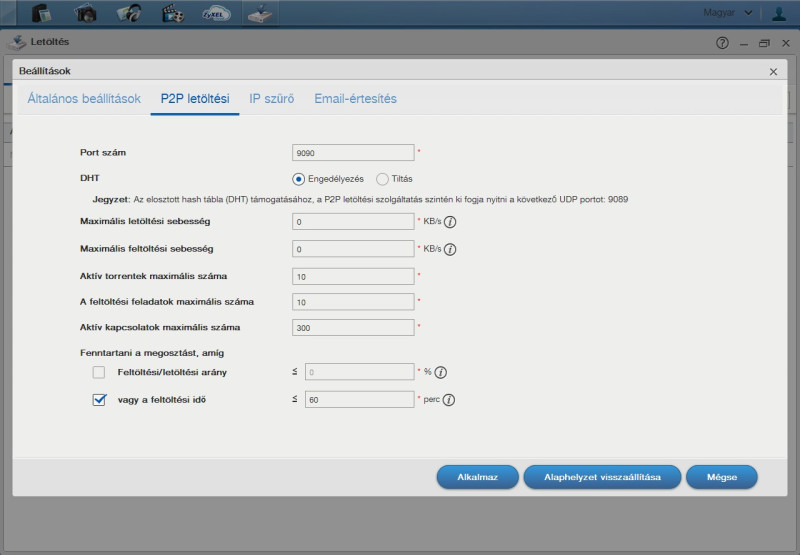The image size is (800, 555).
Task: Click Alaphelyzet visszaállítása button
Action: click(x=602, y=477)
